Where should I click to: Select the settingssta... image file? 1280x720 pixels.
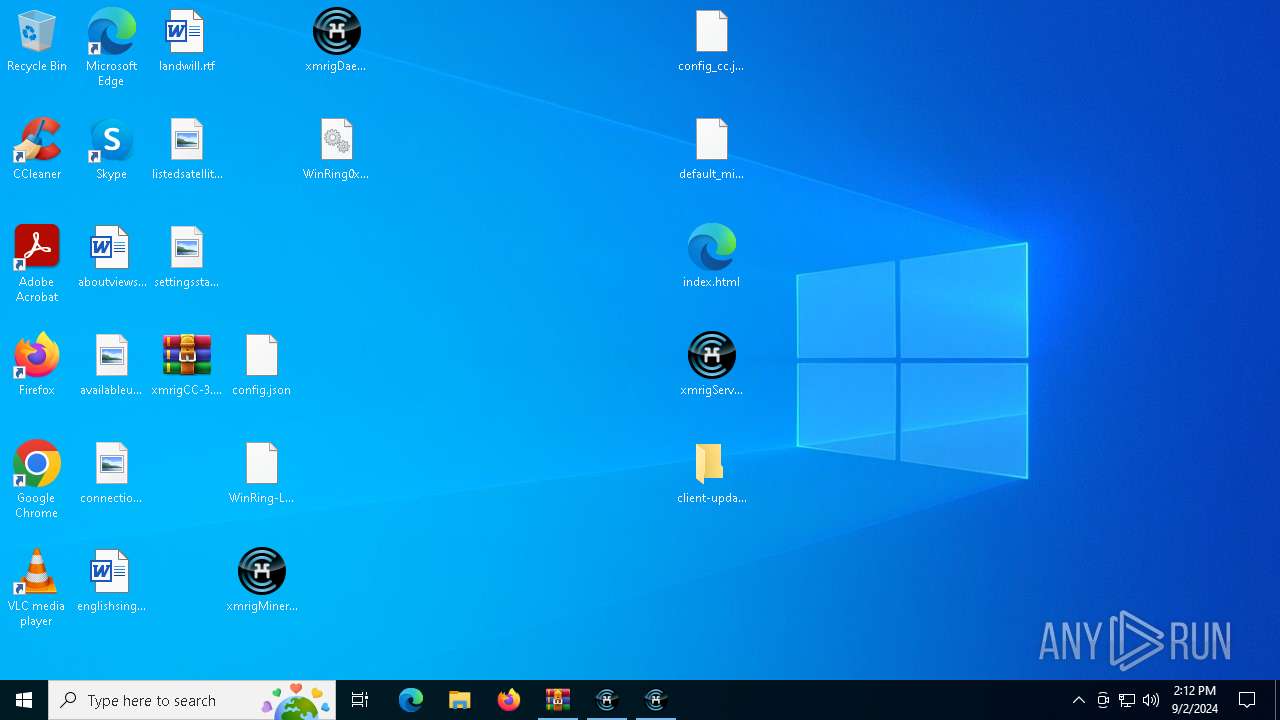tap(186, 258)
